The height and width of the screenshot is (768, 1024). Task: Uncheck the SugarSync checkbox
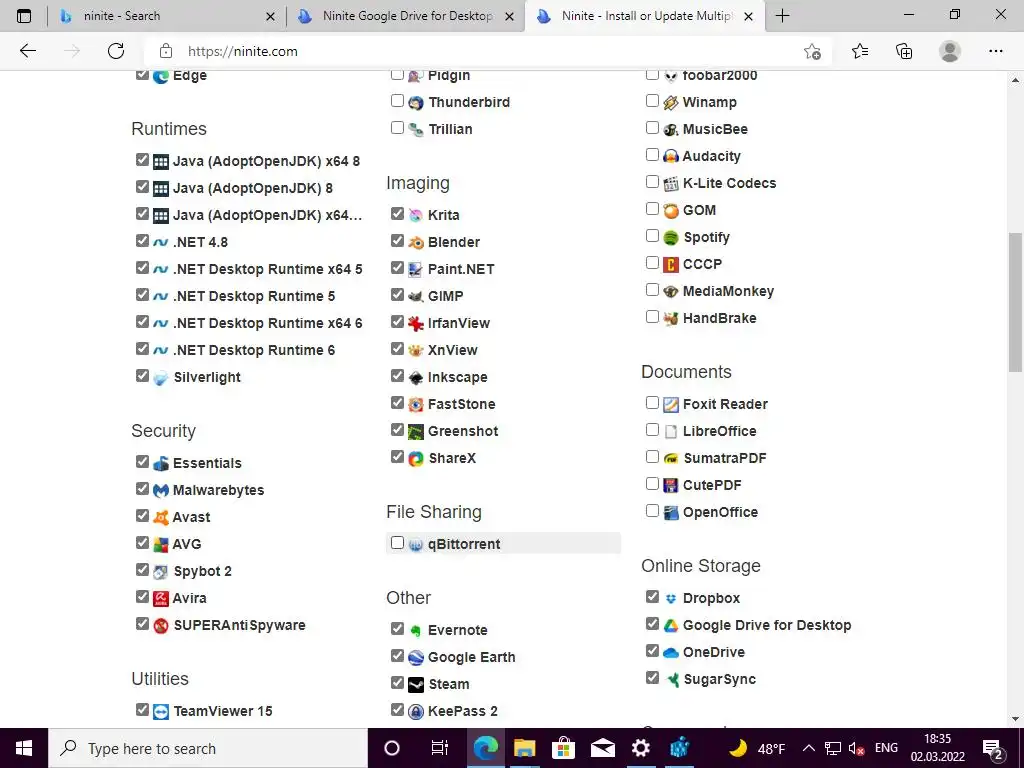(652, 677)
